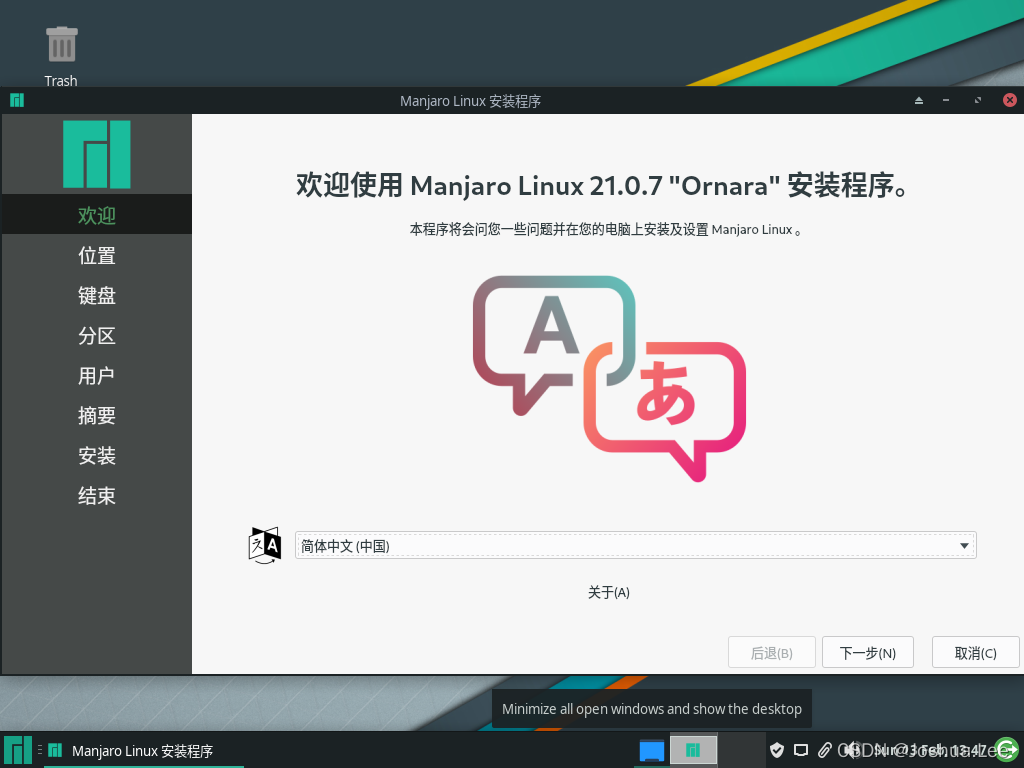
Task: Click the green logout icon in taskbar
Action: coord(1006,750)
